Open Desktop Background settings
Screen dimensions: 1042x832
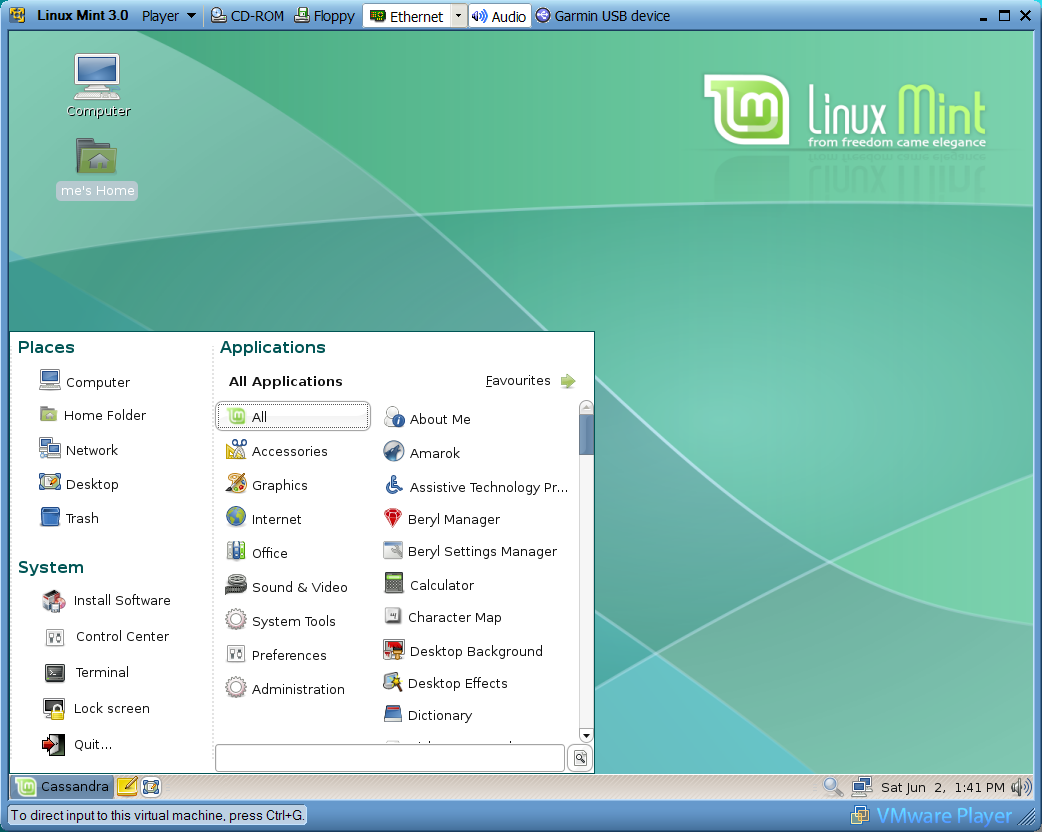(x=463, y=650)
